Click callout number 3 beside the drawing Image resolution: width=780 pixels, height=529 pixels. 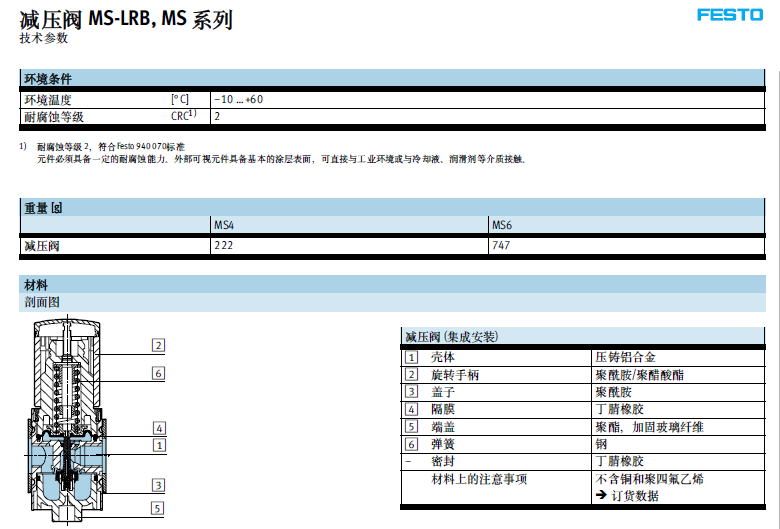pyautogui.click(x=158, y=485)
